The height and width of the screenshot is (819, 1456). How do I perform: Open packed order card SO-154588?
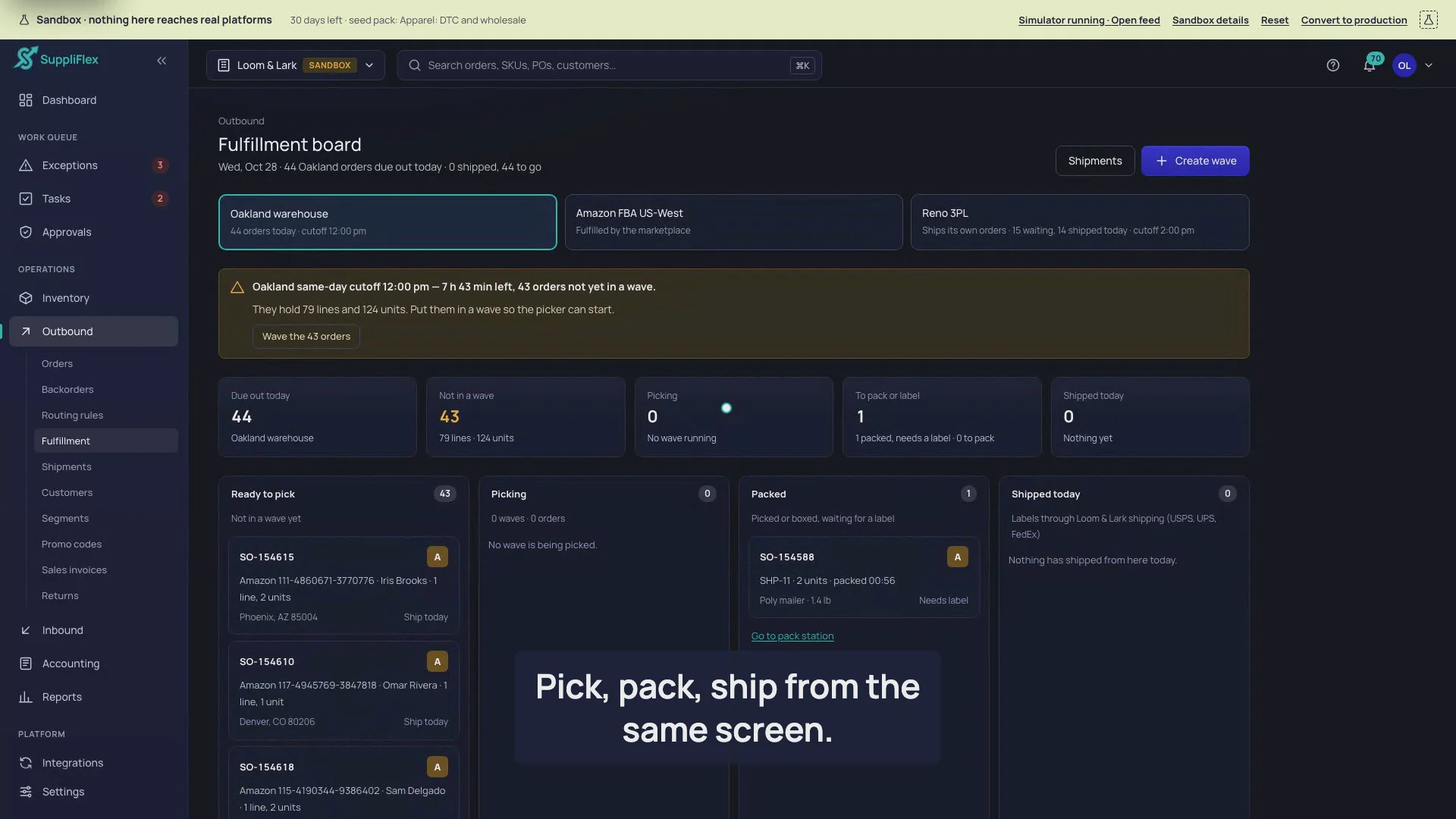[864, 577]
